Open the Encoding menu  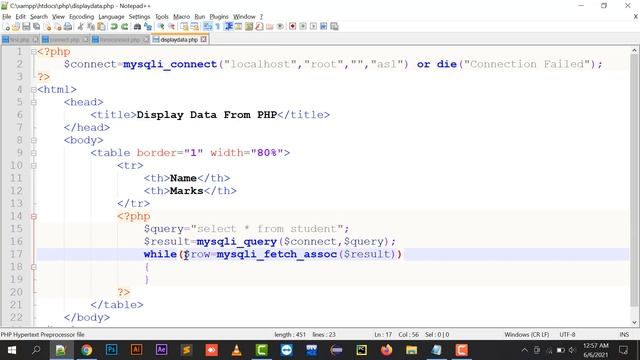[82, 17]
